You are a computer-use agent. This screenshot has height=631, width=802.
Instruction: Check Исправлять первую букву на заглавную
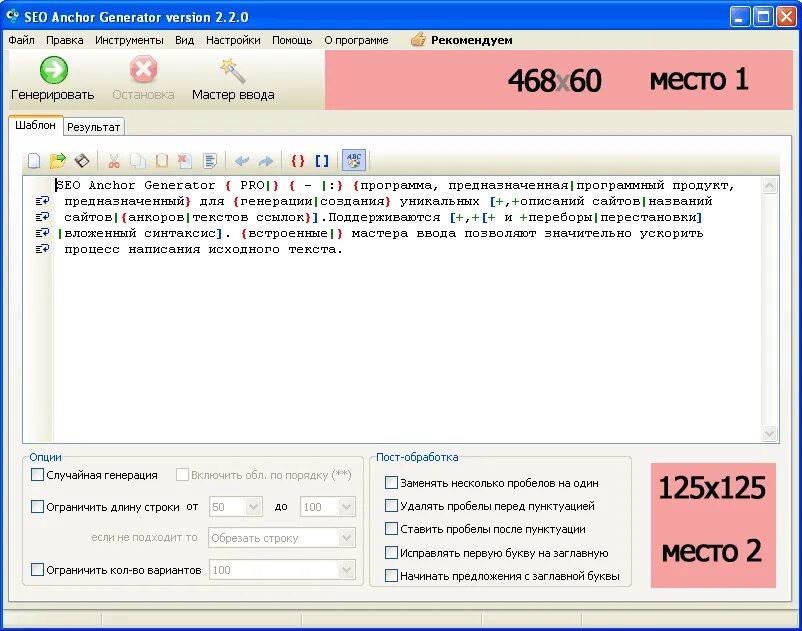click(x=391, y=553)
